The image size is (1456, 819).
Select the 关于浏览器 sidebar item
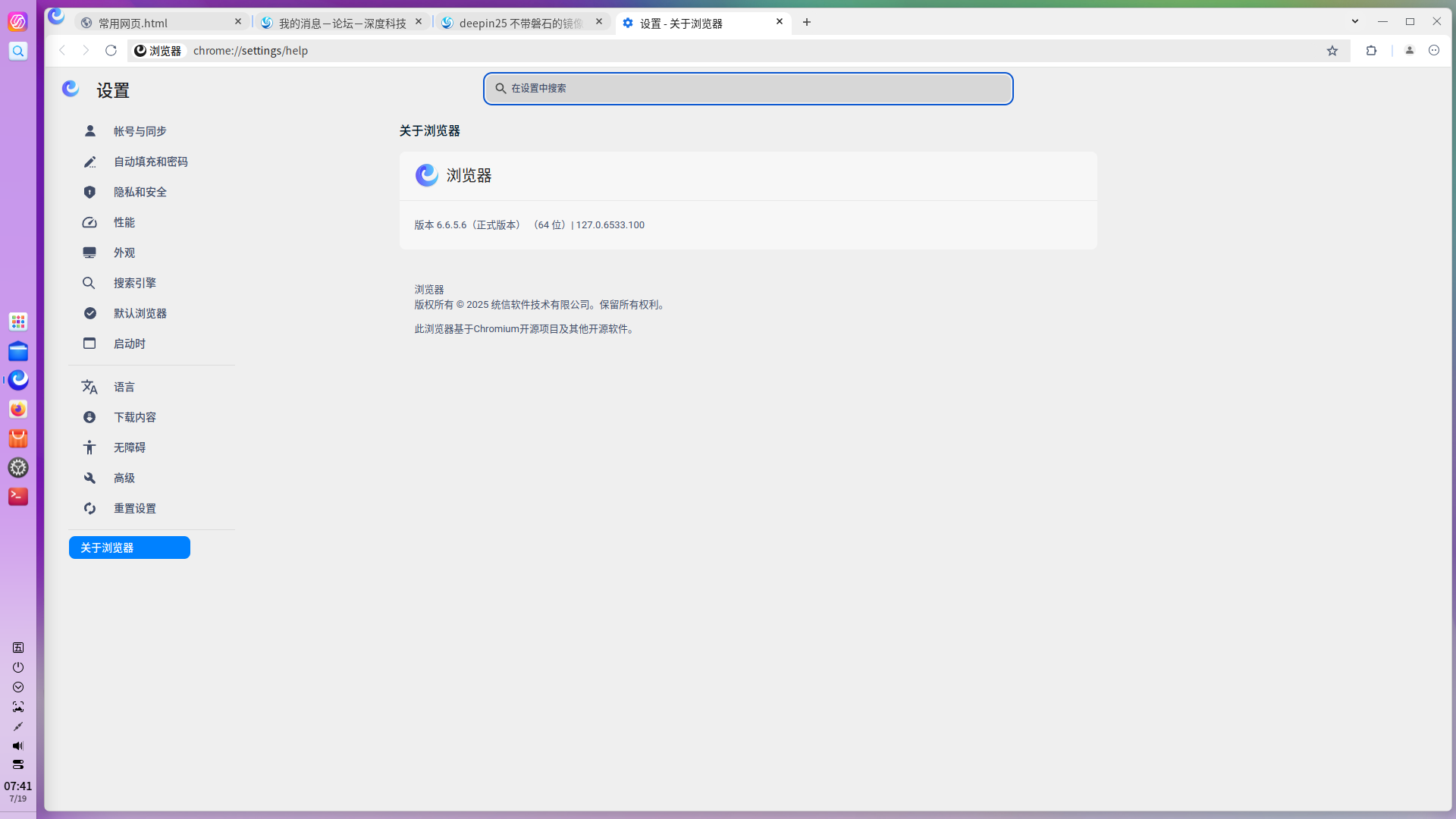[x=130, y=548]
